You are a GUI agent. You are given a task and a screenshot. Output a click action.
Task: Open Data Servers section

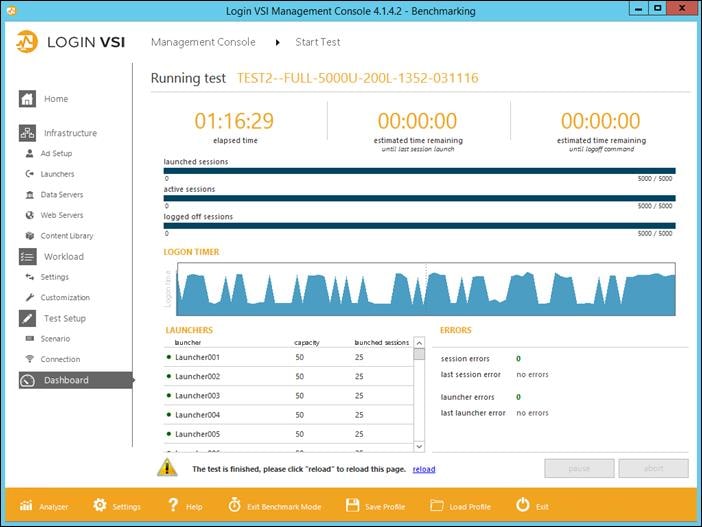(x=62, y=194)
